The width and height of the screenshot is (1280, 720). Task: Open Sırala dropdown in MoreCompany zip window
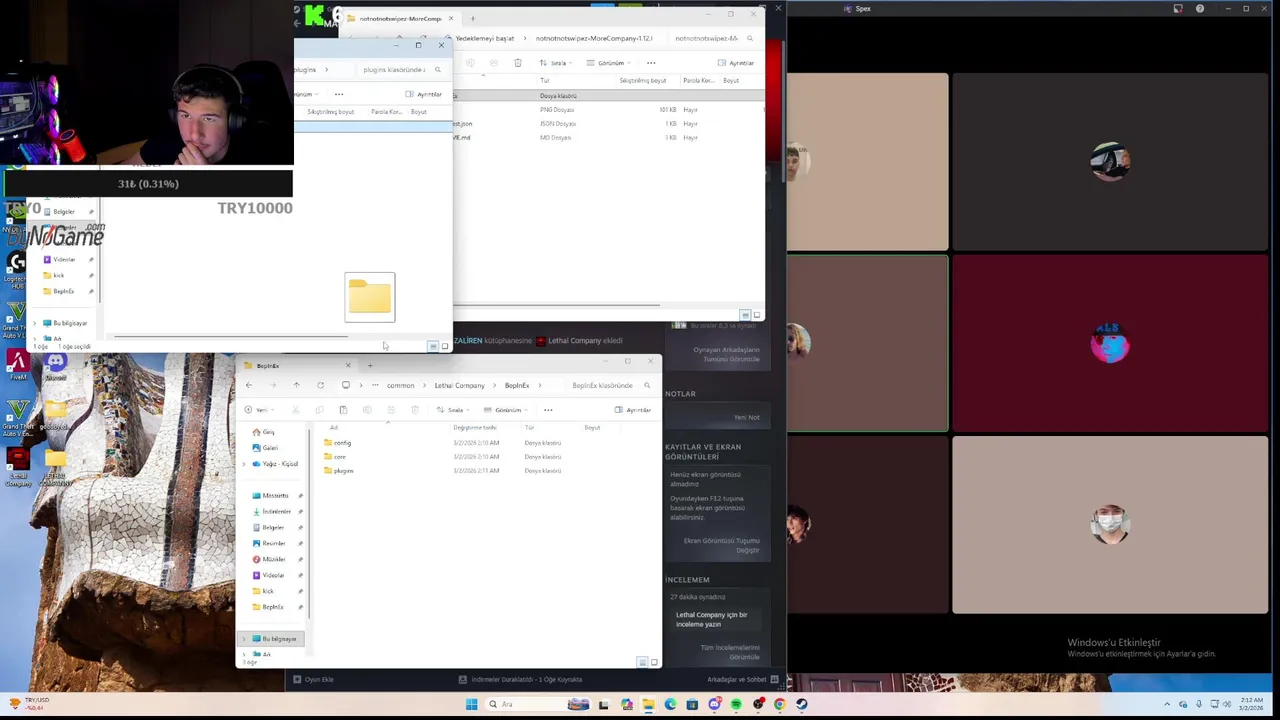click(558, 63)
